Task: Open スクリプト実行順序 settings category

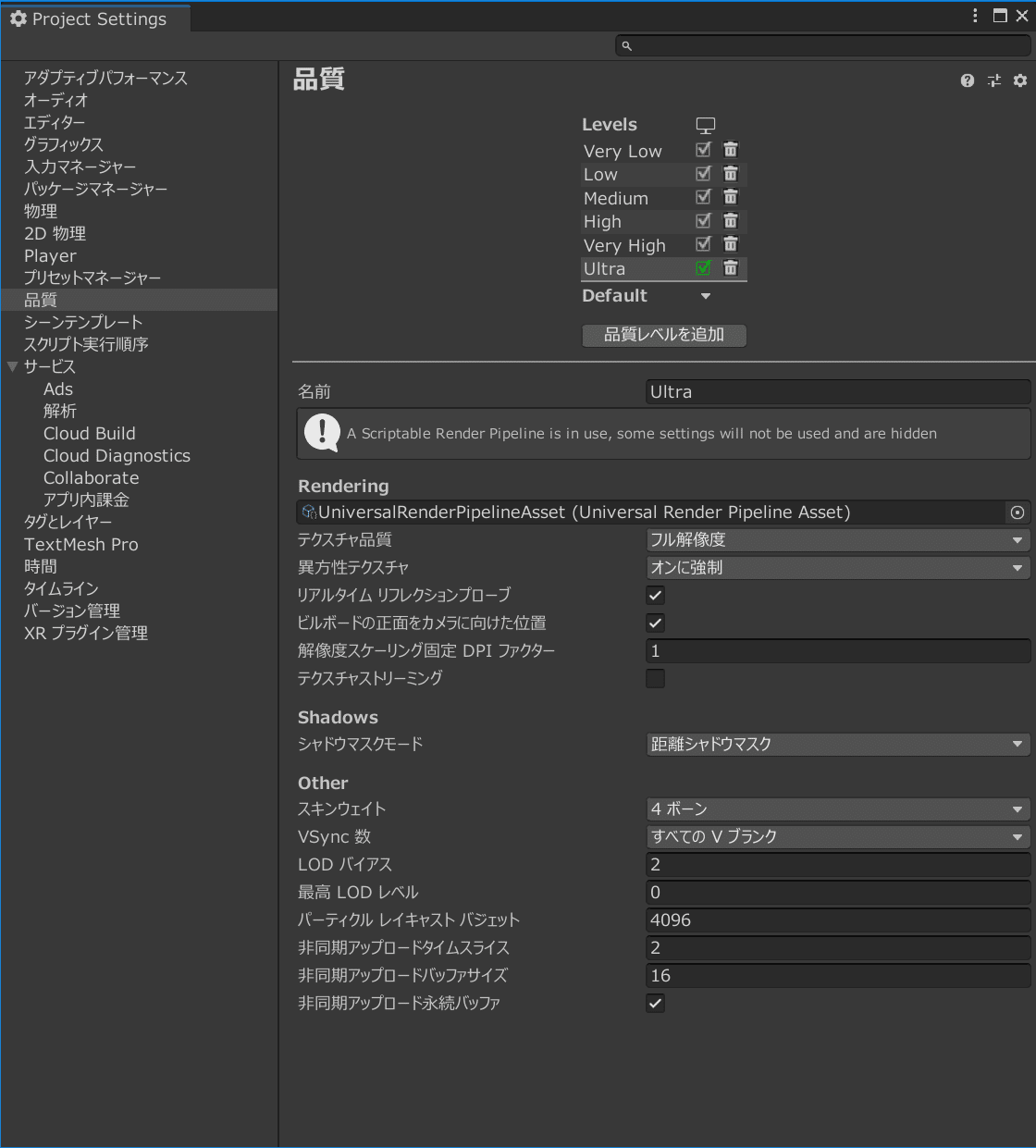Action: [86, 344]
